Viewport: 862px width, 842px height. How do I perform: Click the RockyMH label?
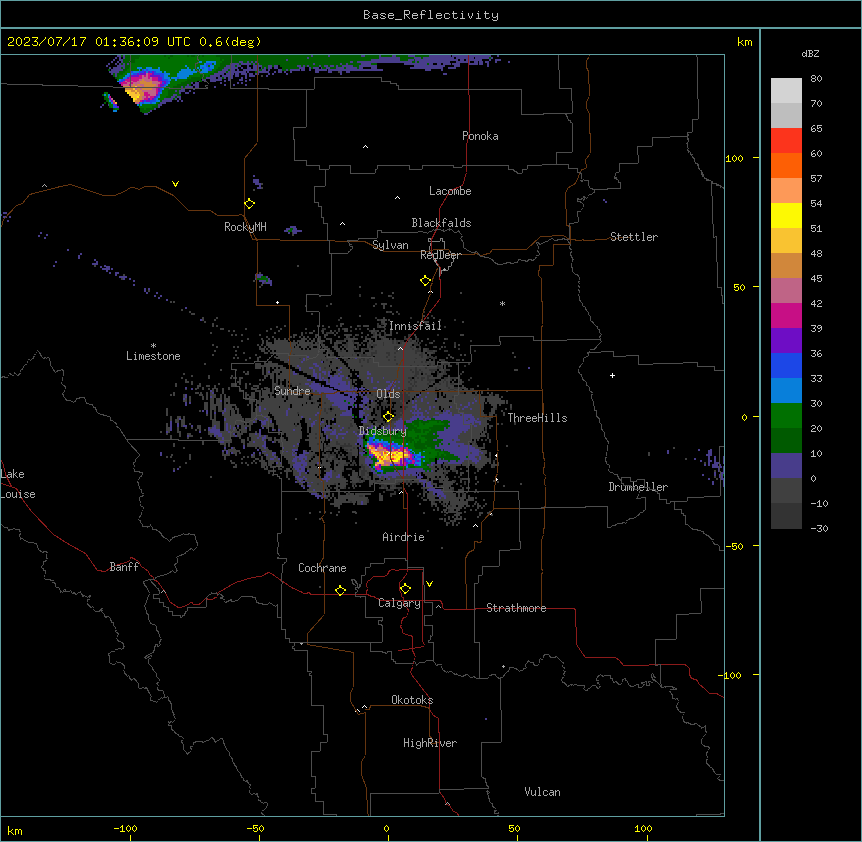(245, 227)
